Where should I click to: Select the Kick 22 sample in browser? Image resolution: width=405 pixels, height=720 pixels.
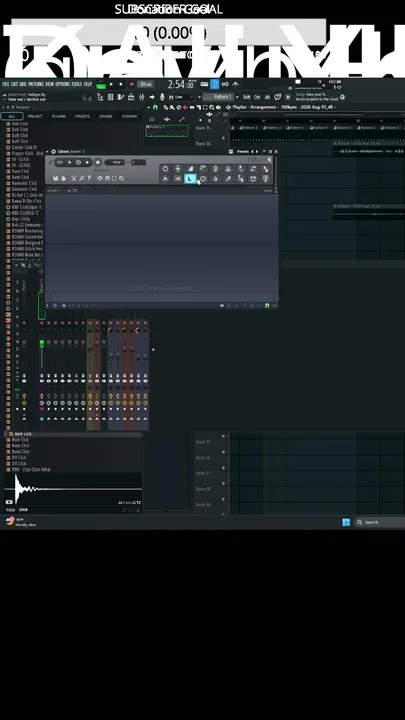[x=24, y=225]
